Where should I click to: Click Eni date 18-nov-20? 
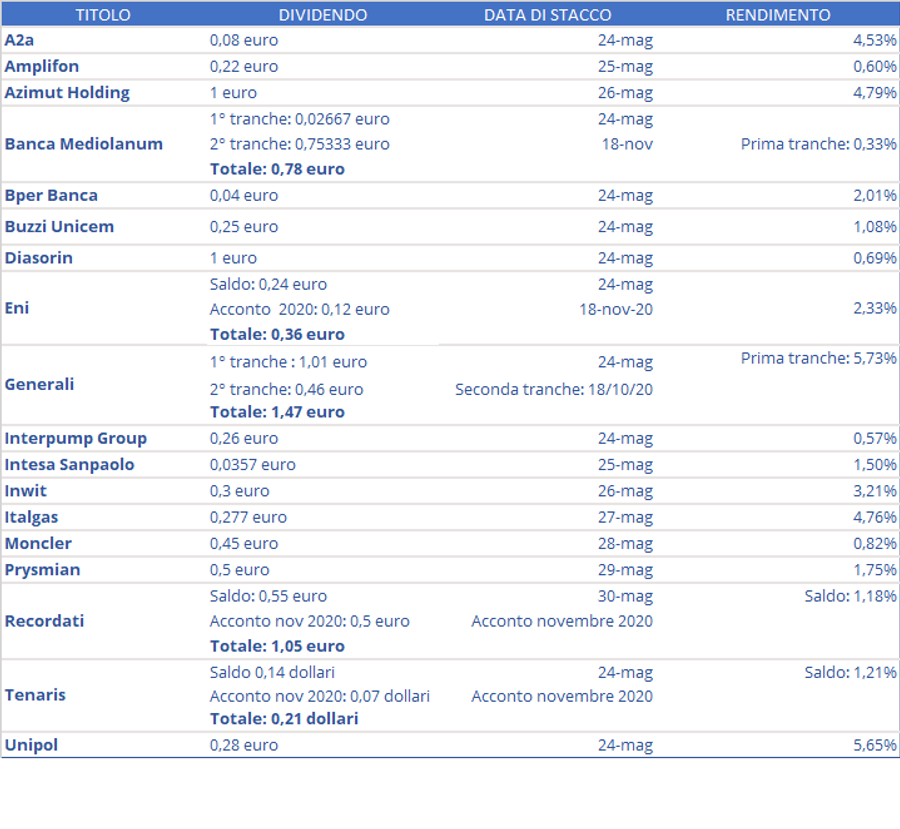click(x=616, y=309)
